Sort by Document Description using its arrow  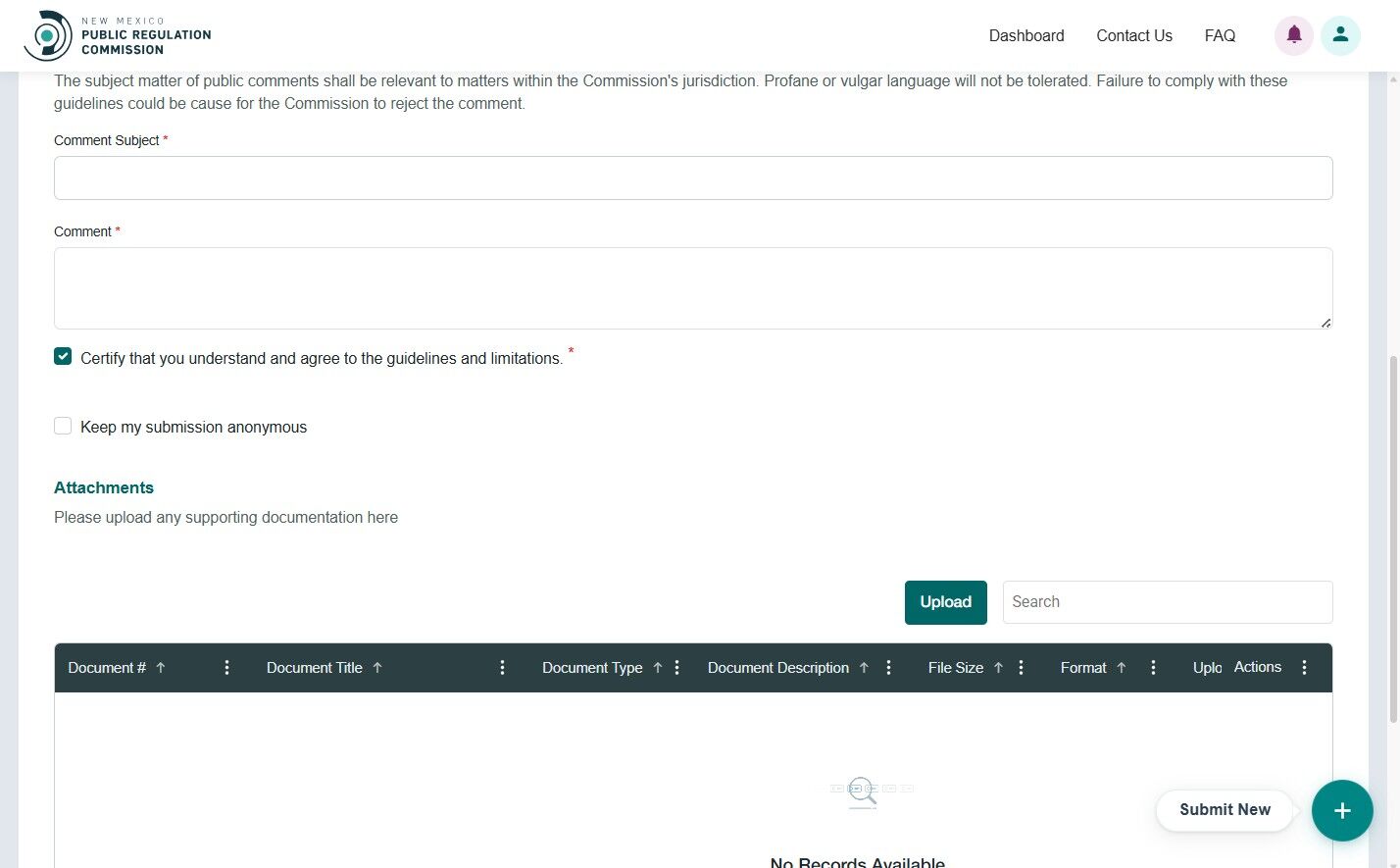click(864, 667)
